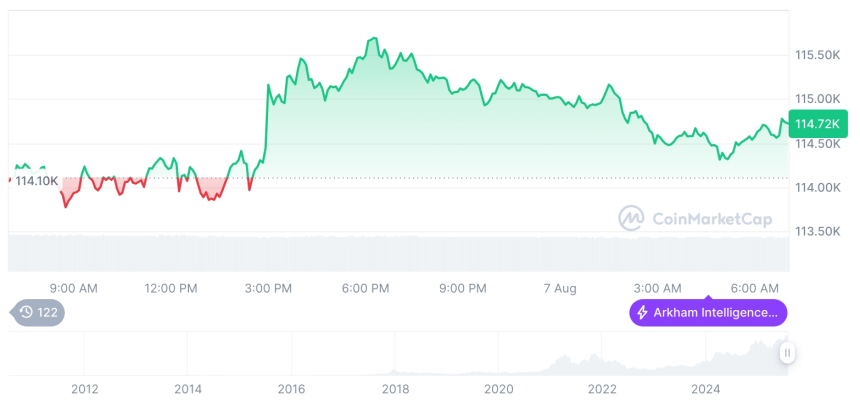Click the 7 Aug date axis label

[x=560, y=288]
